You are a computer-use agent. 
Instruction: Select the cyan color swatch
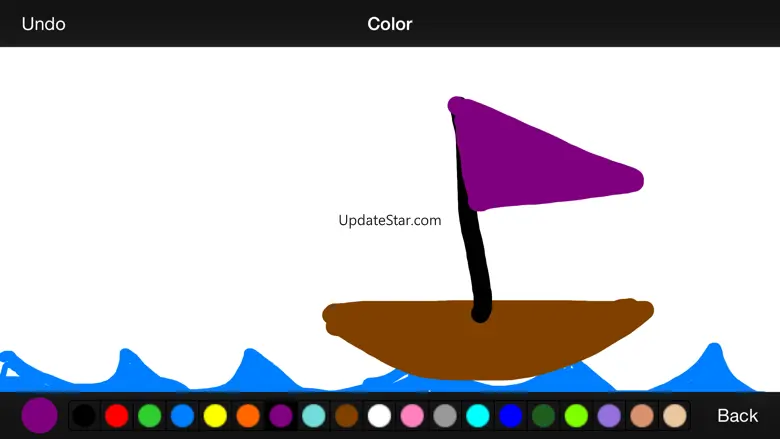click(478, 416)
